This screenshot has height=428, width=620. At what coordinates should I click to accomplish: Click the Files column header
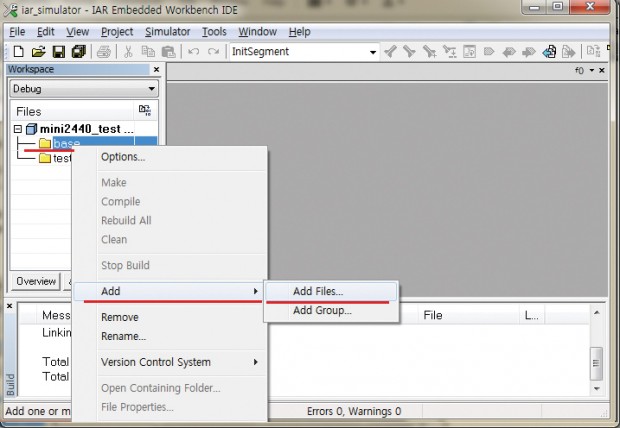(x=72, y=111)
